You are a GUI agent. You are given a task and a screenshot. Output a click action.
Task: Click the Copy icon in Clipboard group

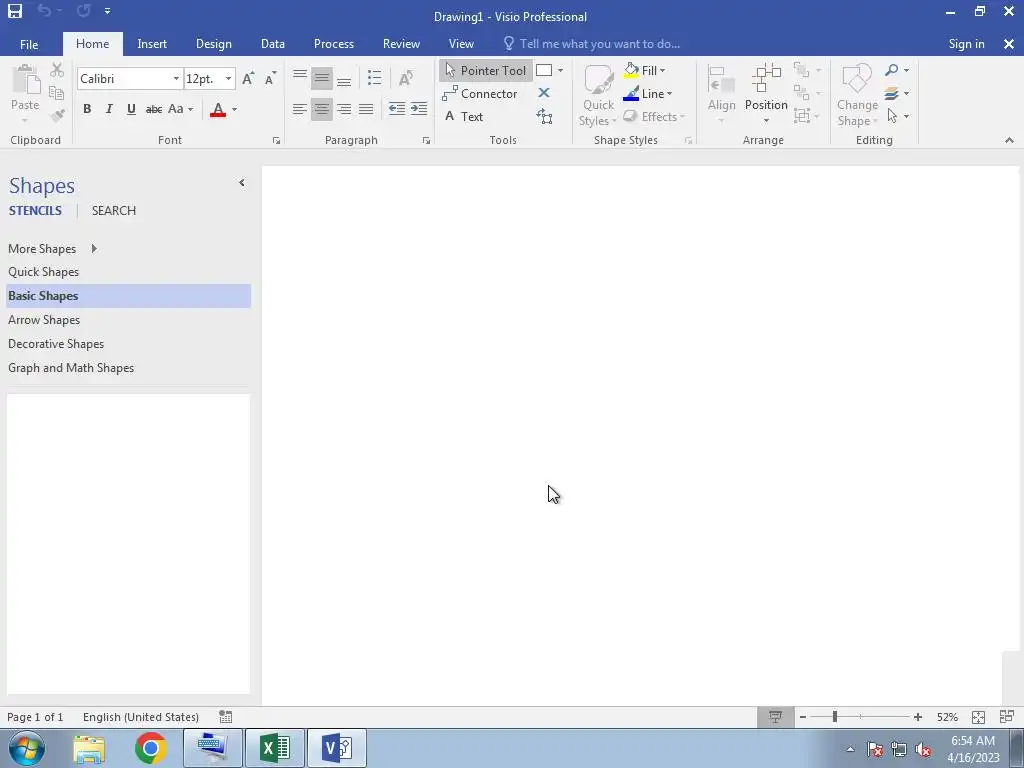pyautogui.click(x=57, y=93)
